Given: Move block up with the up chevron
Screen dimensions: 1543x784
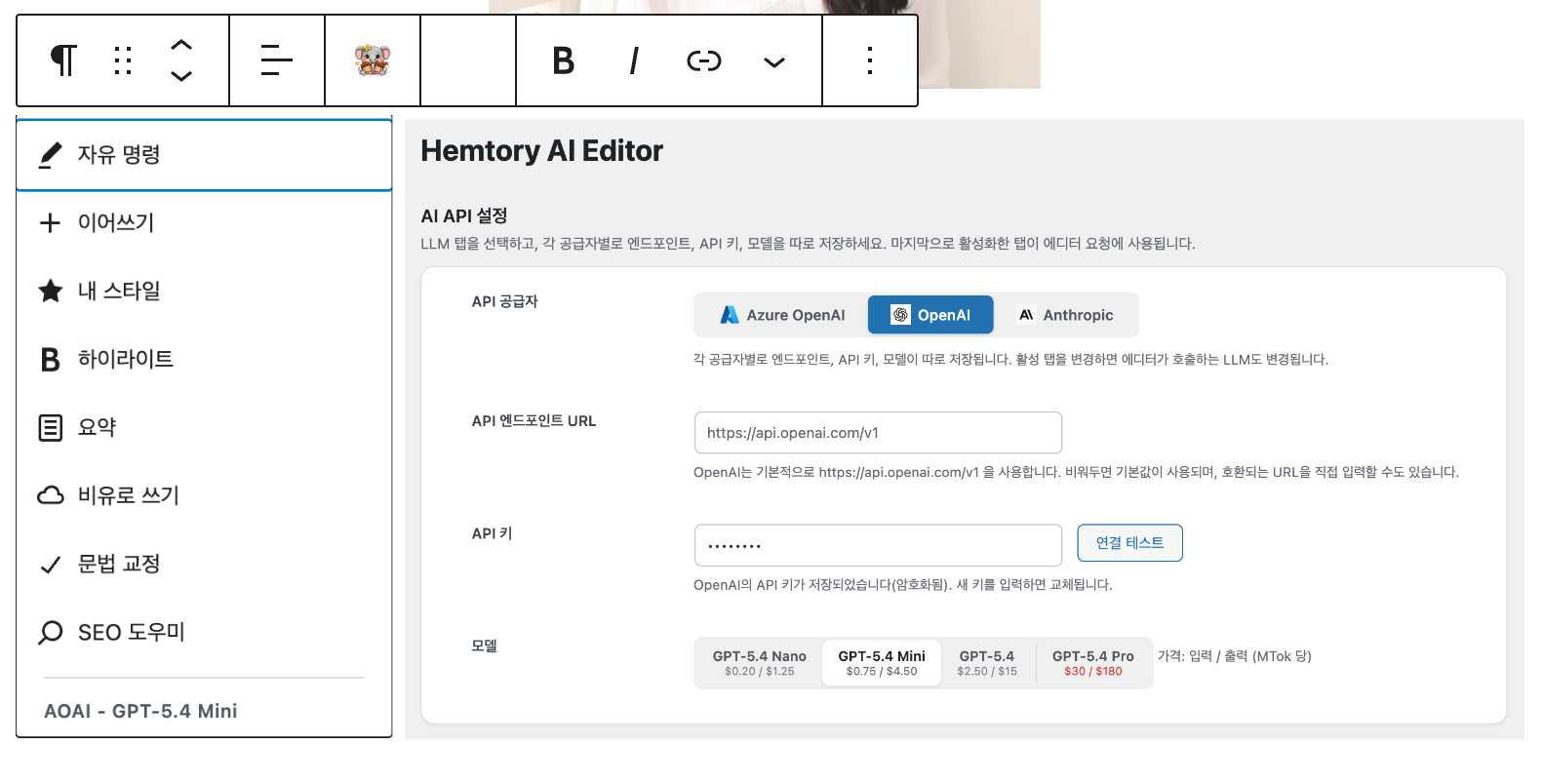Looking at the screenshot, I should [181, 45].
